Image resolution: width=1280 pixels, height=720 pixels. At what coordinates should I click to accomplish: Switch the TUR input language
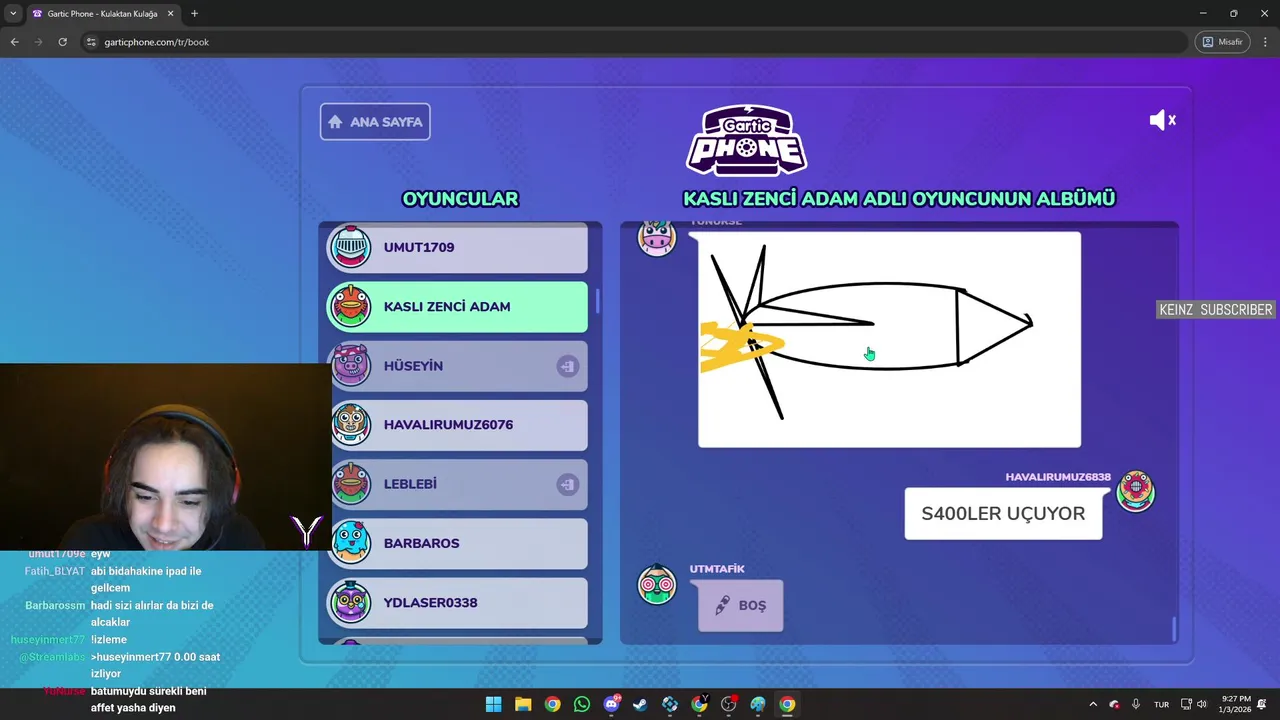point(1161,704)
